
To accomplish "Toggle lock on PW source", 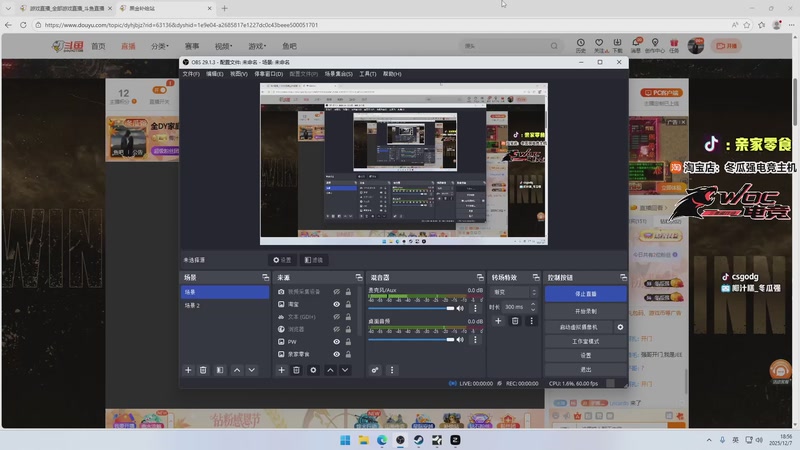I will (x=348, y=342).
